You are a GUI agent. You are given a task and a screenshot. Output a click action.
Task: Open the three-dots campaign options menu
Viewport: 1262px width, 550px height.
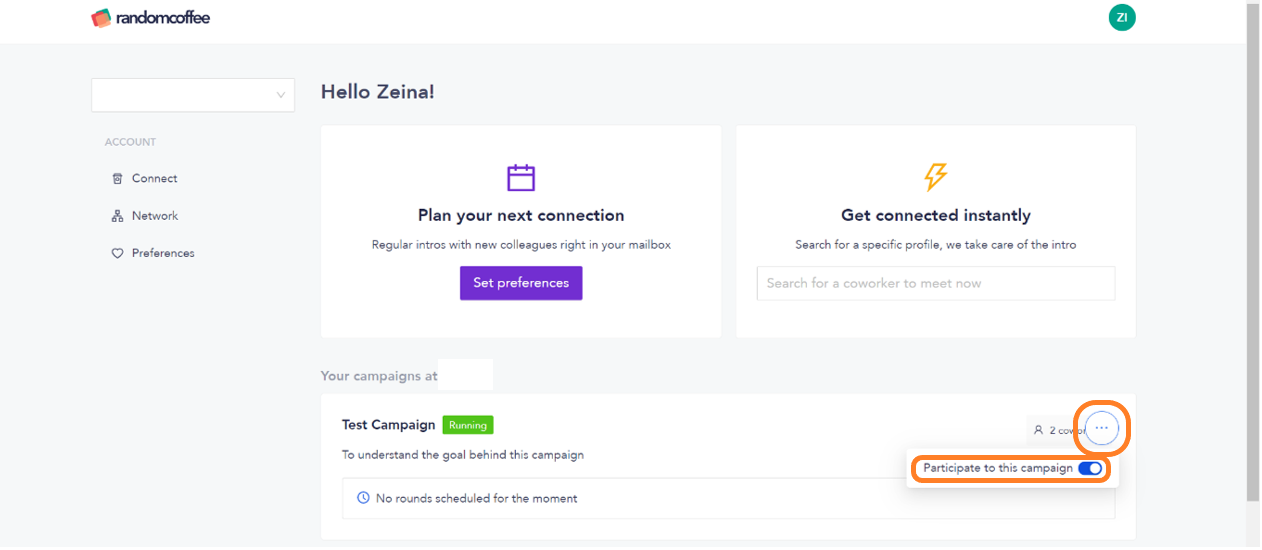pyautogui.click(x=1102, y=428)
